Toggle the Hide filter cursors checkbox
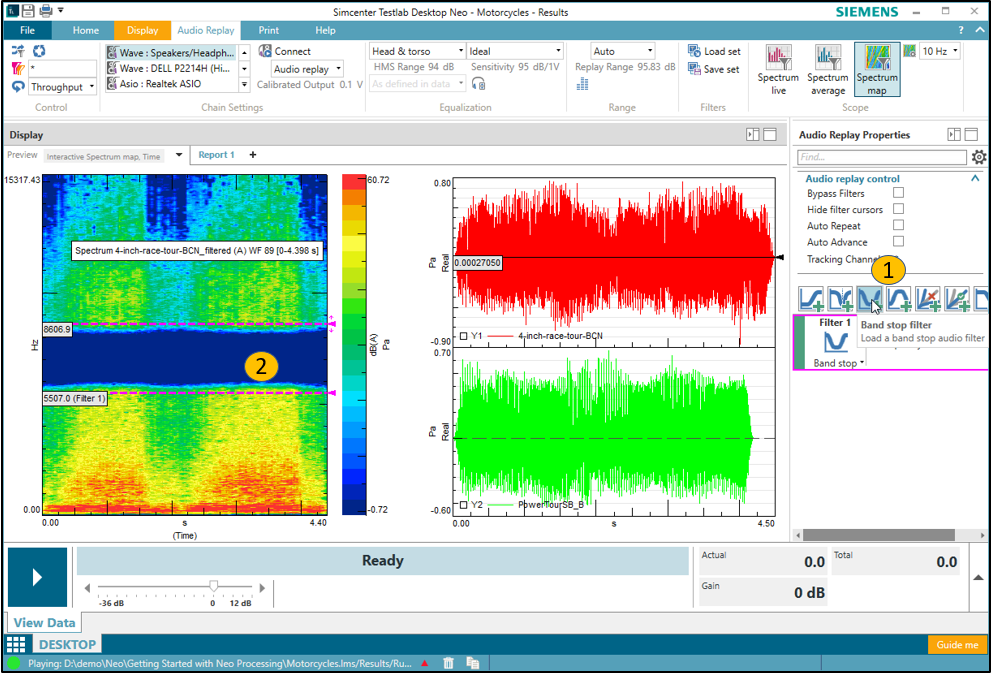 click(898, 209)
